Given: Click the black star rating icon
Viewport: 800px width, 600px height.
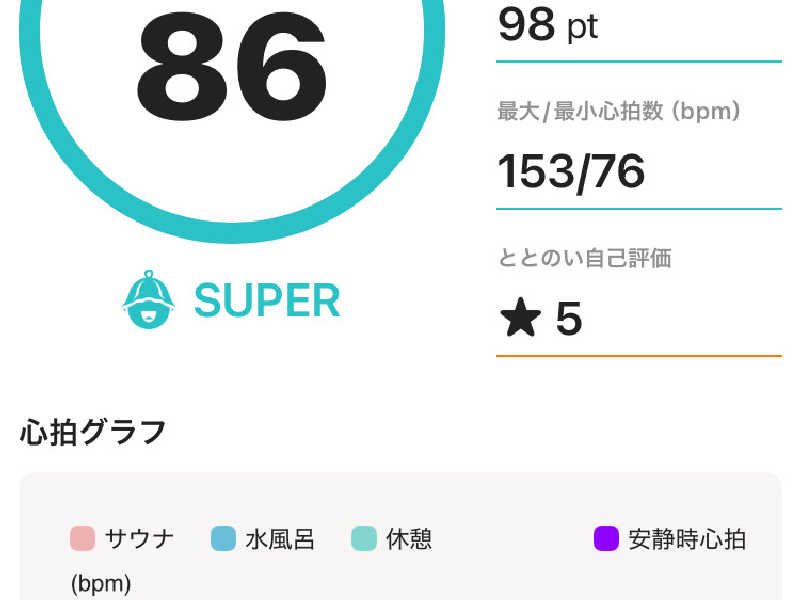Looking at the screenshot, I should click(520, 319).
